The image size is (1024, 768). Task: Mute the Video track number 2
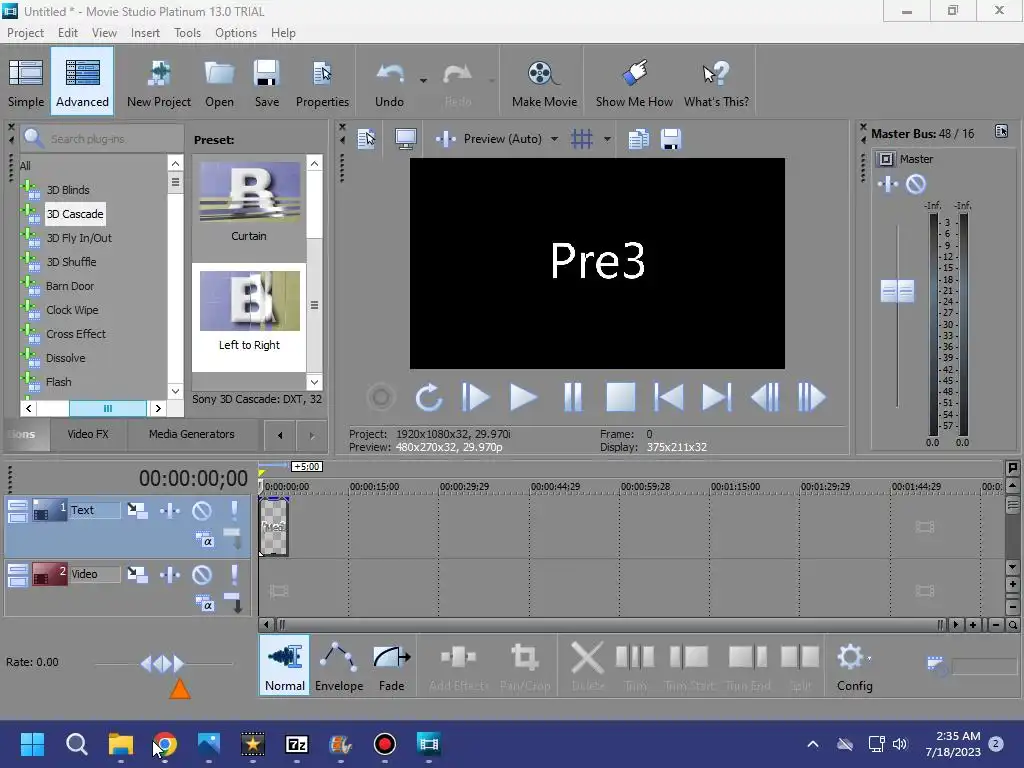(x=202, y=575)
